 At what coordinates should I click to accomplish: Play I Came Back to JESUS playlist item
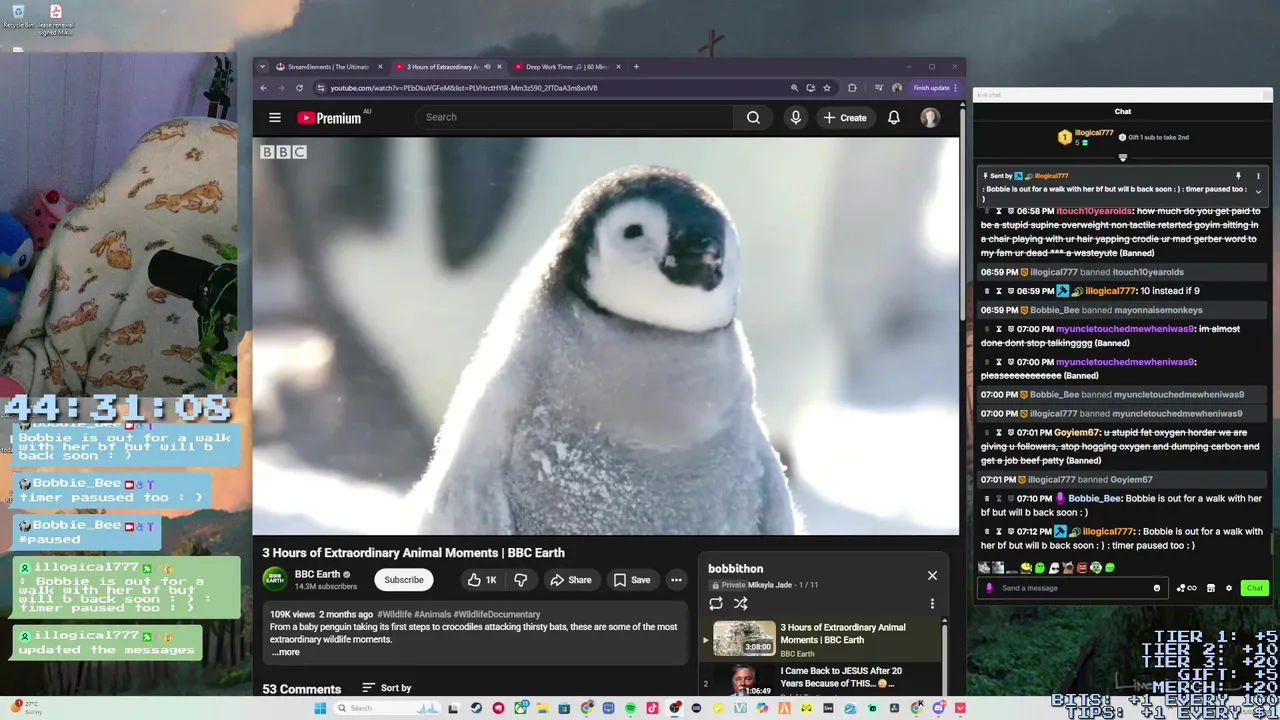820,678
